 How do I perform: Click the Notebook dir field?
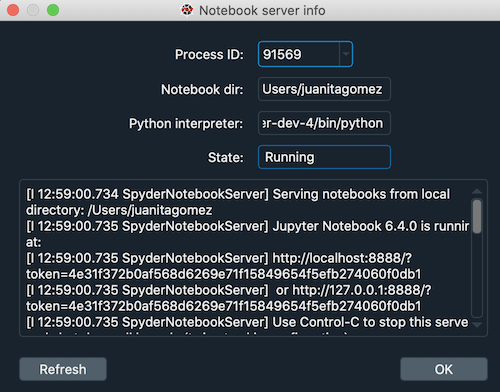point(324,89)
